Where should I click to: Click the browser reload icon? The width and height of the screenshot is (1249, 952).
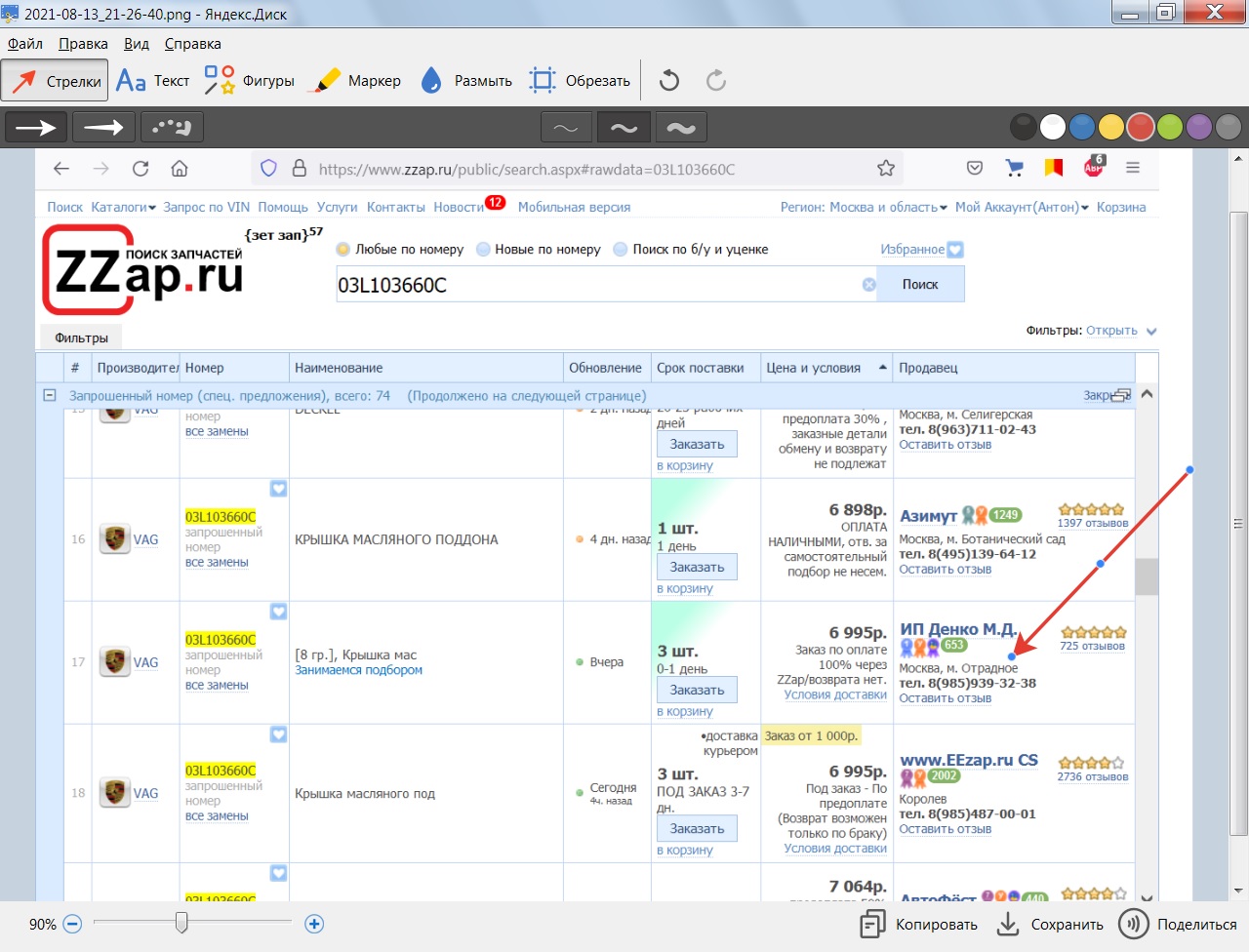pyautogui.click(x=141, y=169)
